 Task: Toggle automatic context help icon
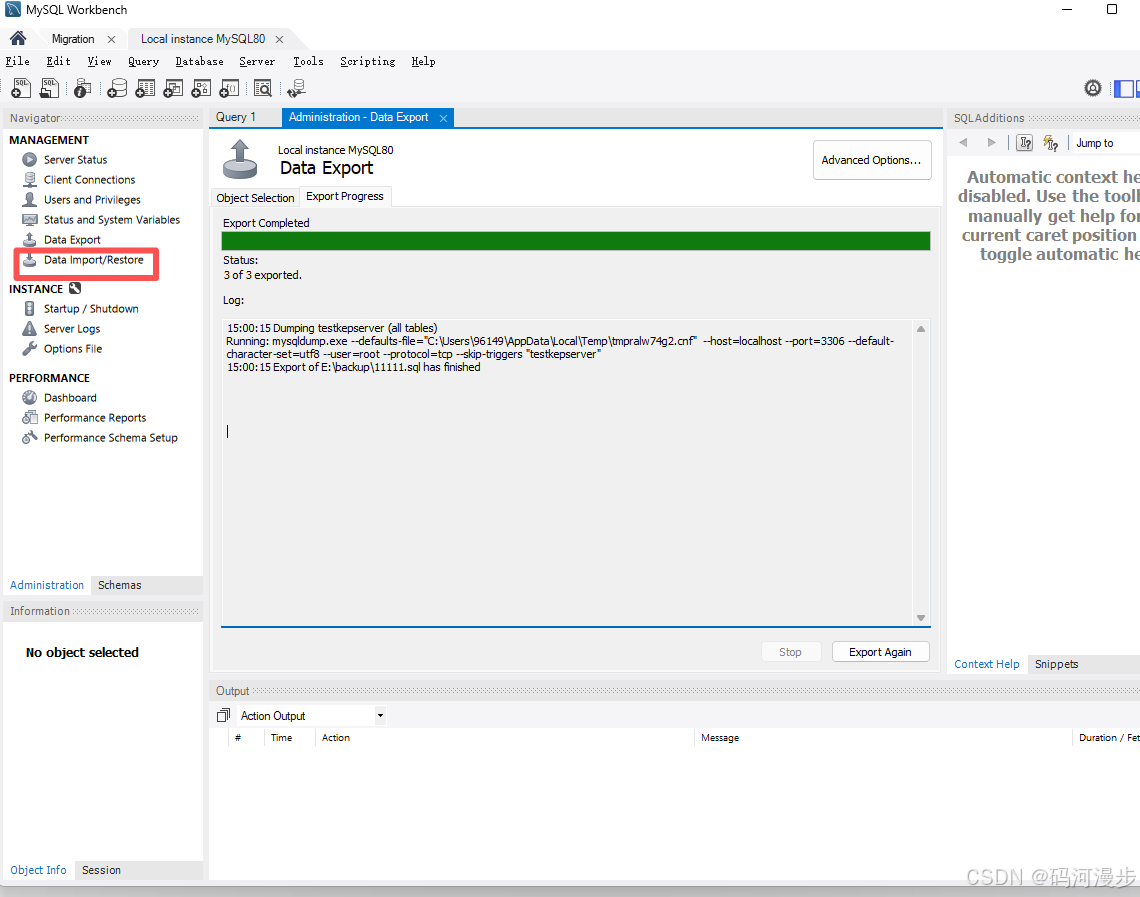click(1051, 142)
